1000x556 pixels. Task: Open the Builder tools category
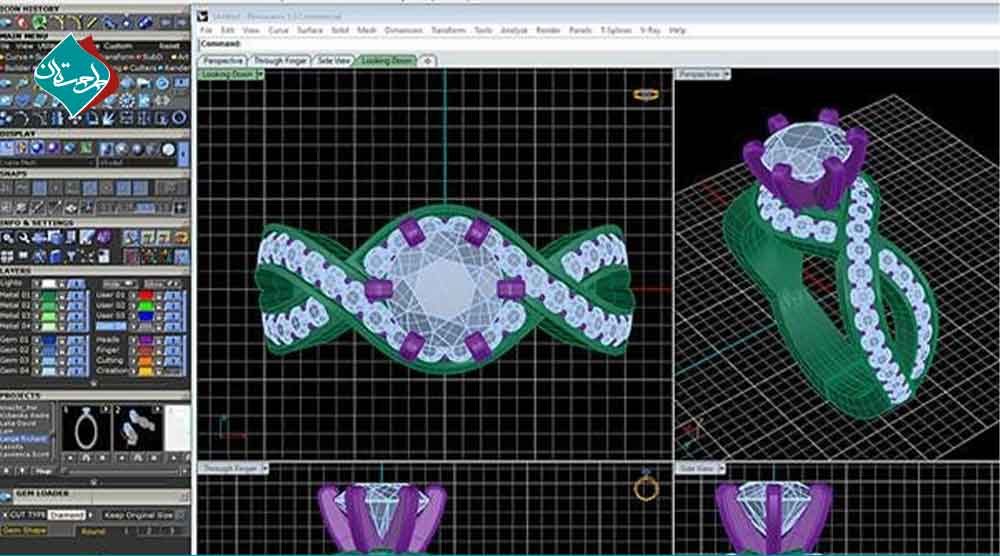coord(17,68)
